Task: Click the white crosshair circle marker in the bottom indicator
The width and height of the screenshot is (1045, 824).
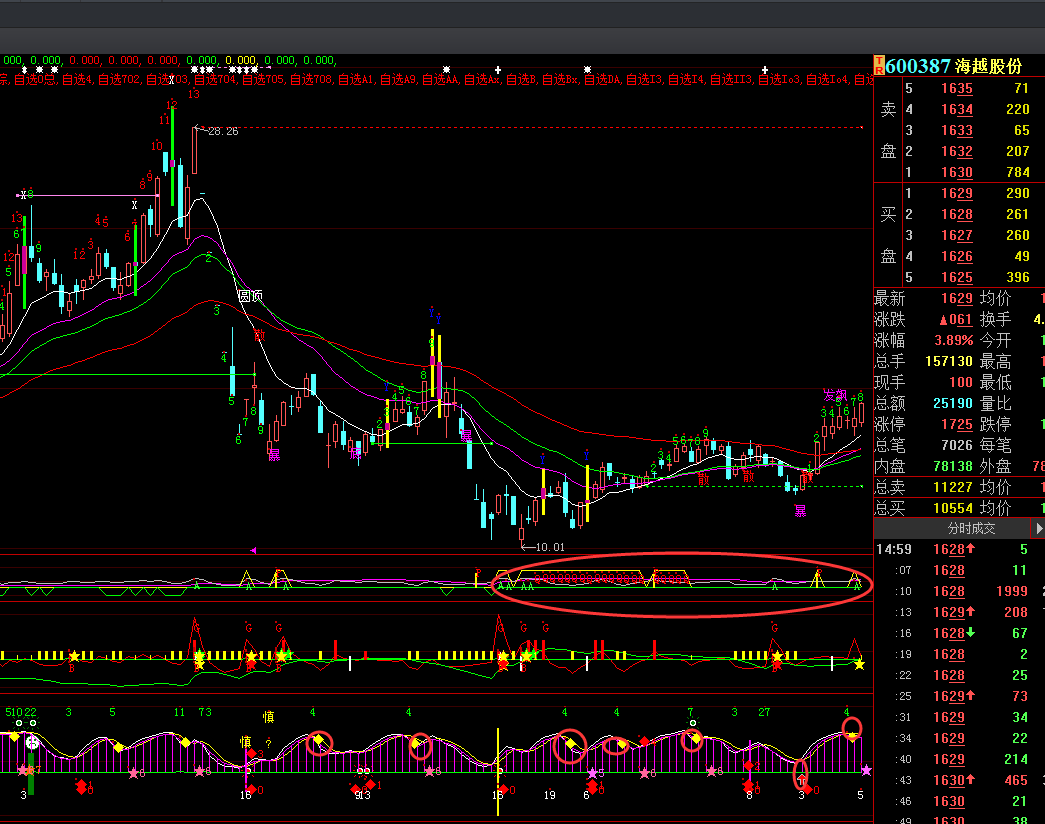Action: (32, 742)
